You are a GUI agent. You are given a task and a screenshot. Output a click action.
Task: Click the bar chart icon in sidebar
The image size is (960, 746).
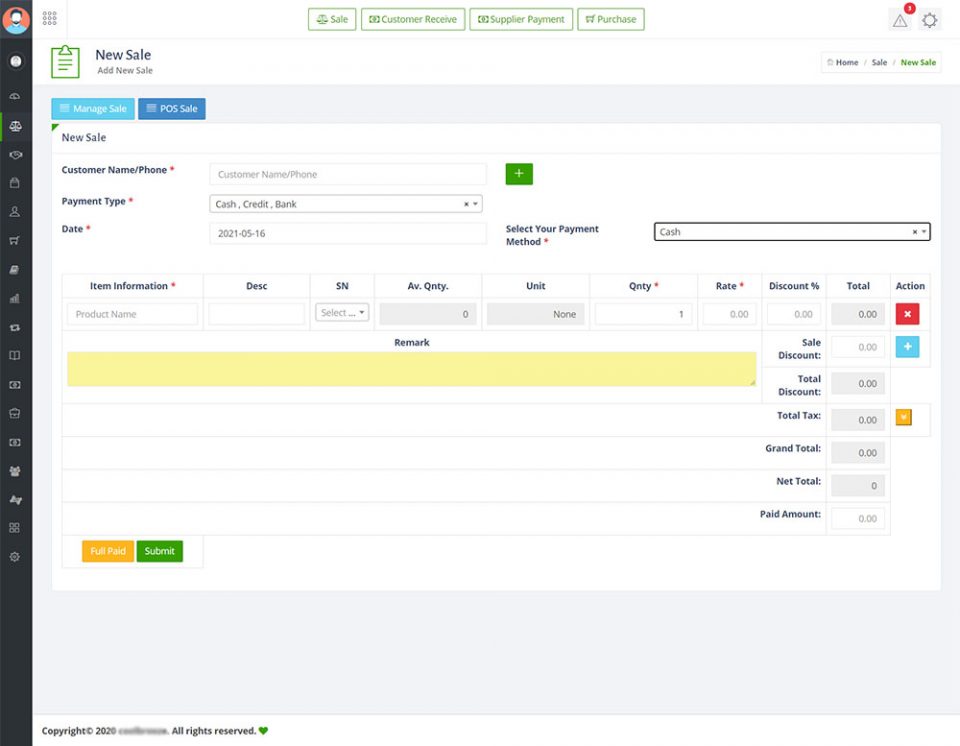15,298
